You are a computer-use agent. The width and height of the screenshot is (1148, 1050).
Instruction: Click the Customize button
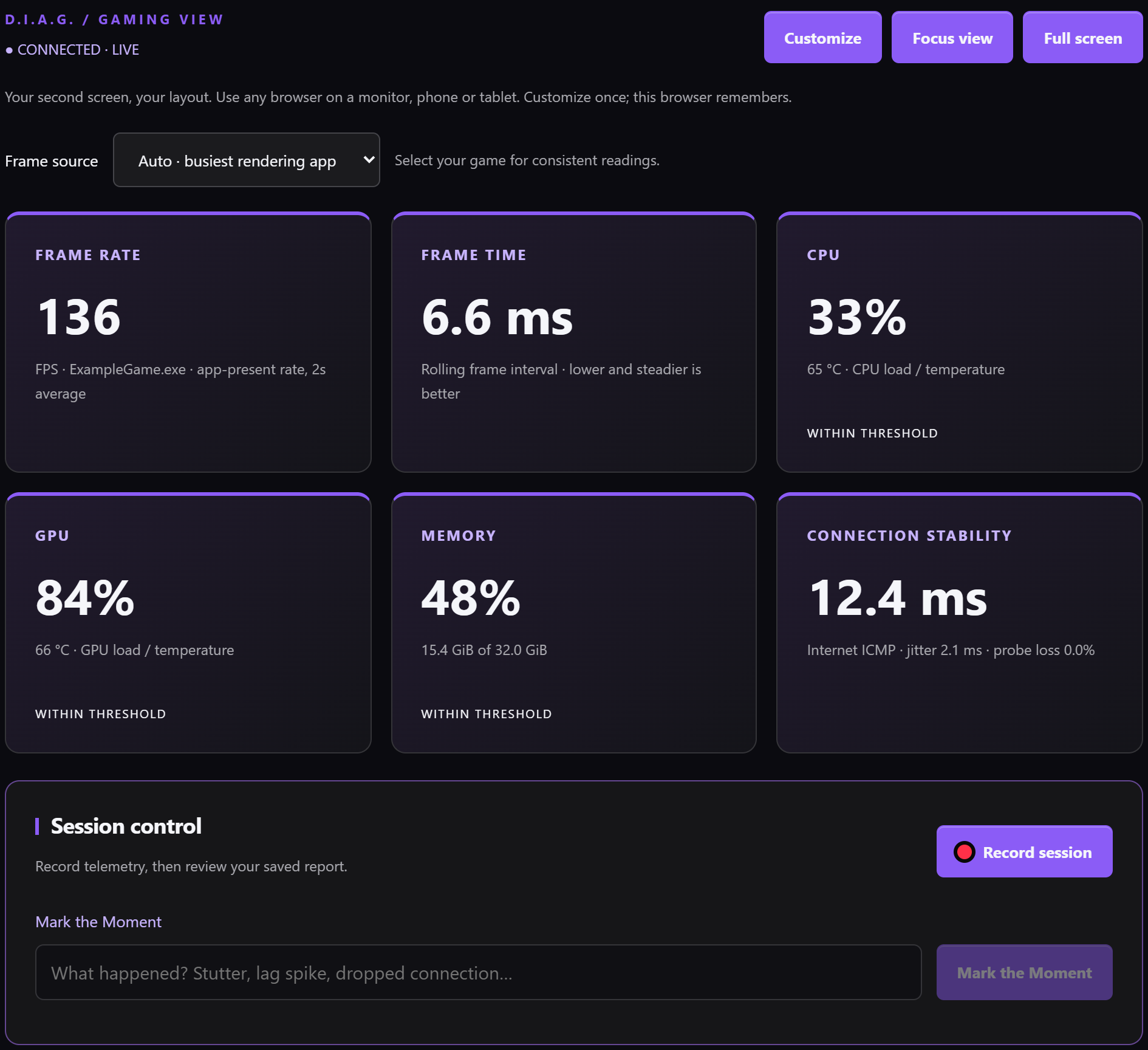822,38
